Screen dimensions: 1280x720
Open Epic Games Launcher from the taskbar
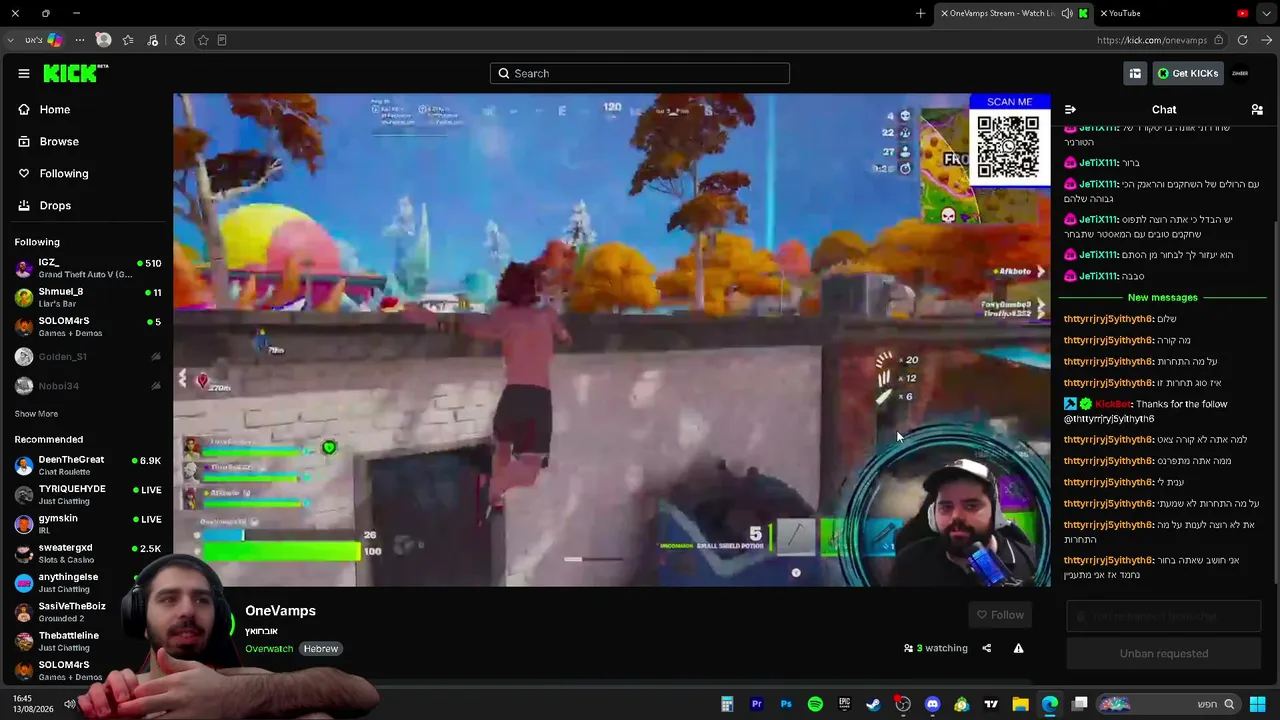click(x=844, y=704)
